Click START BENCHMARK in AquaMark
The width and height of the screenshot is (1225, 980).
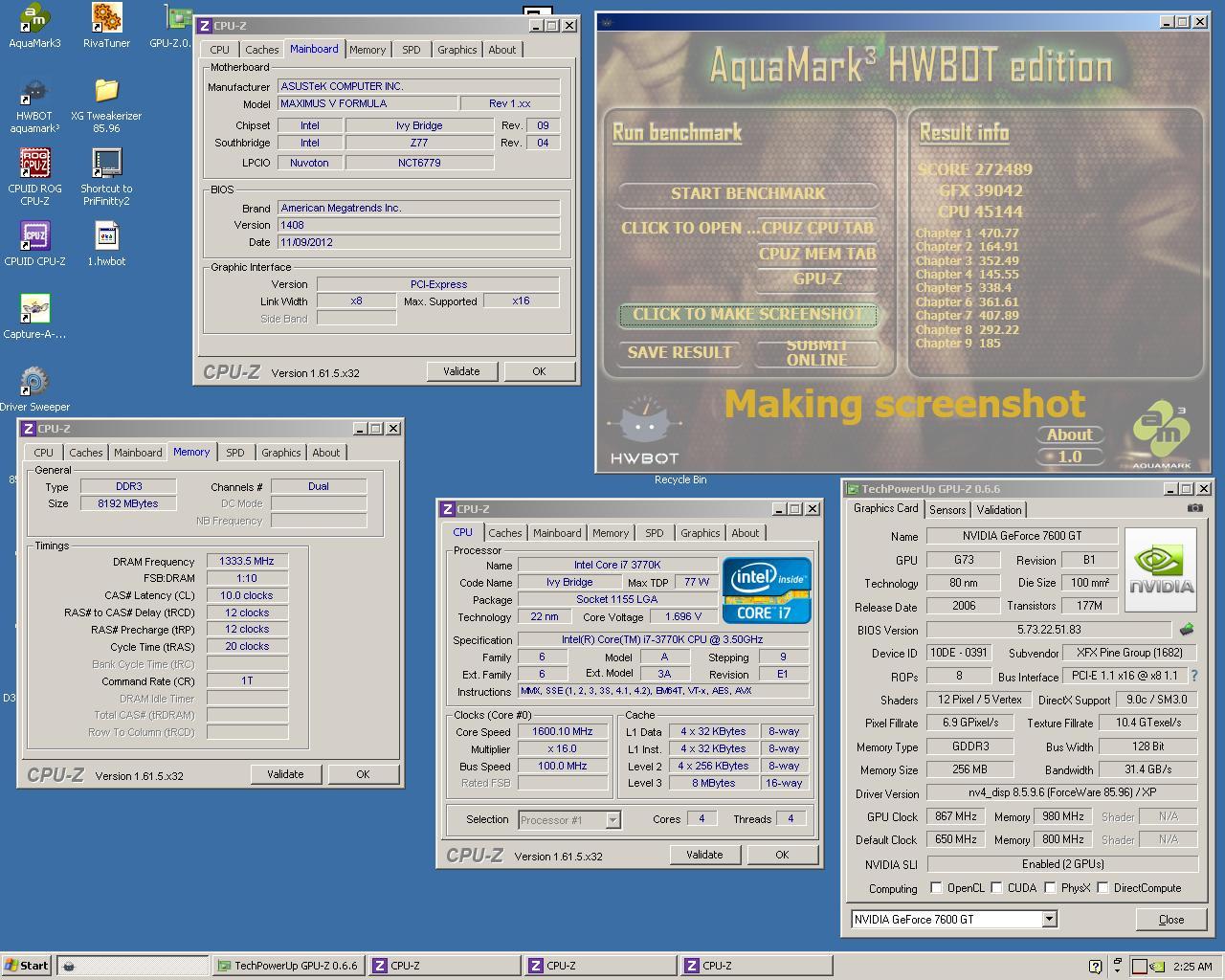point(747,193)
